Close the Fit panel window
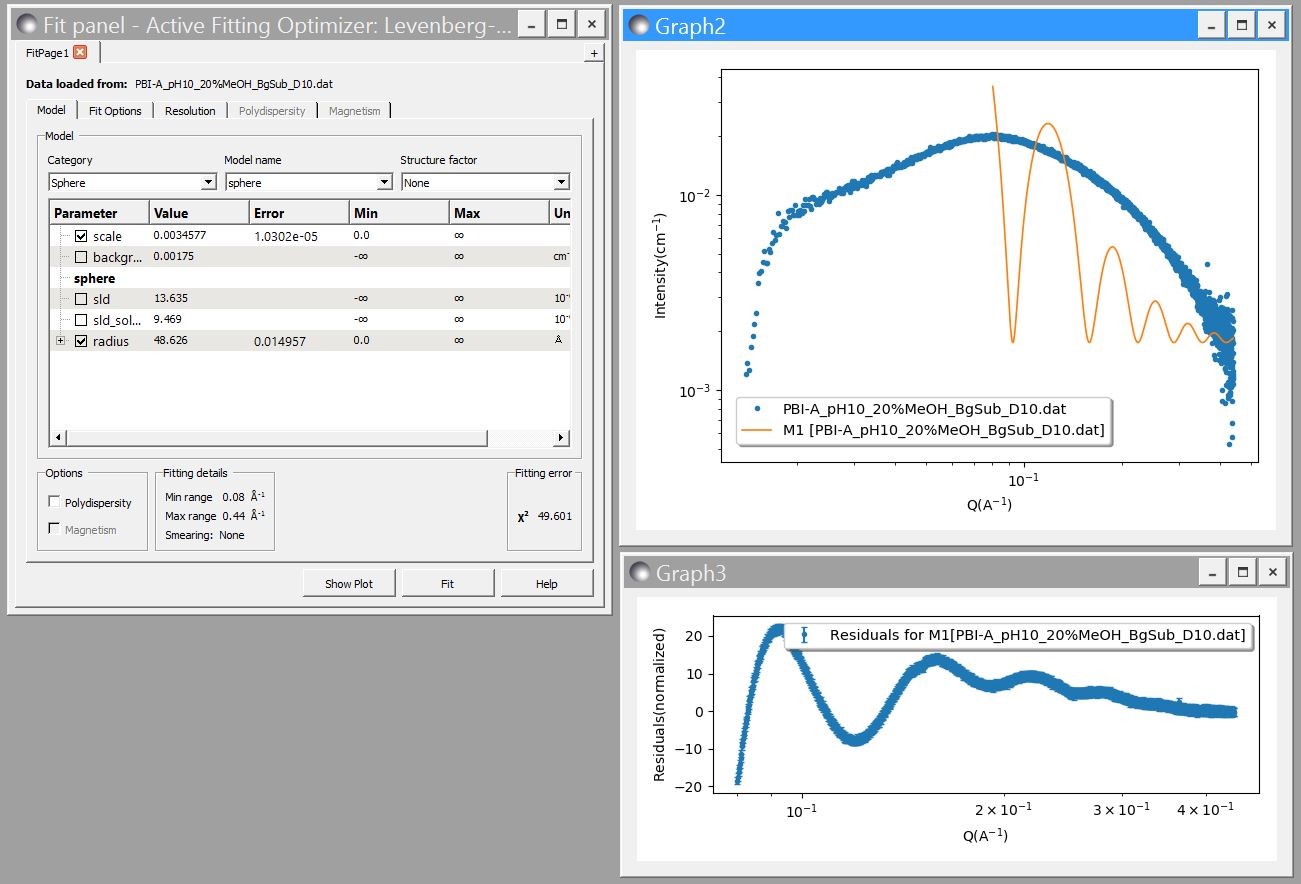 (x=591, y=24)
